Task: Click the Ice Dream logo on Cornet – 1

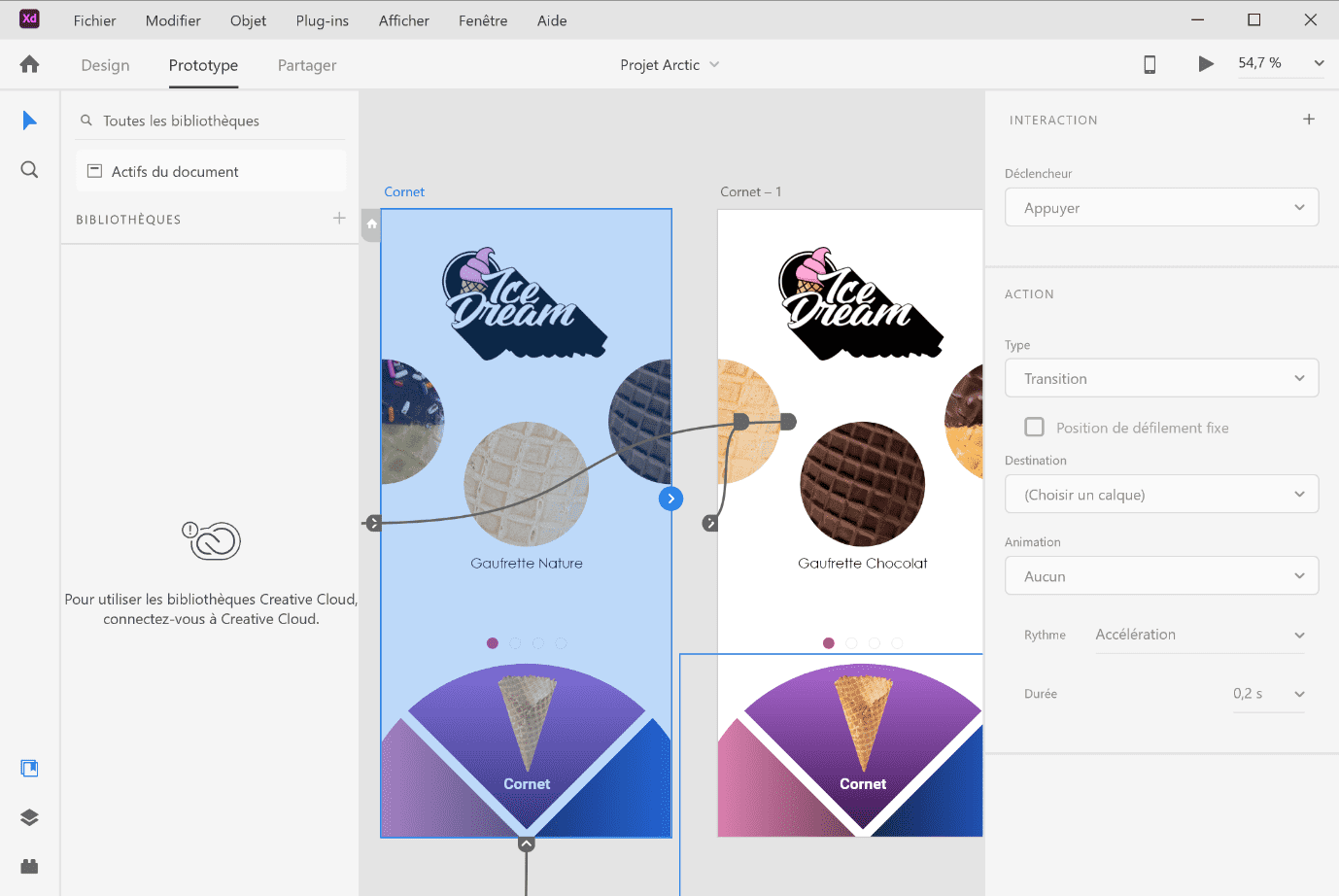Action: click(x=861, y=303)
